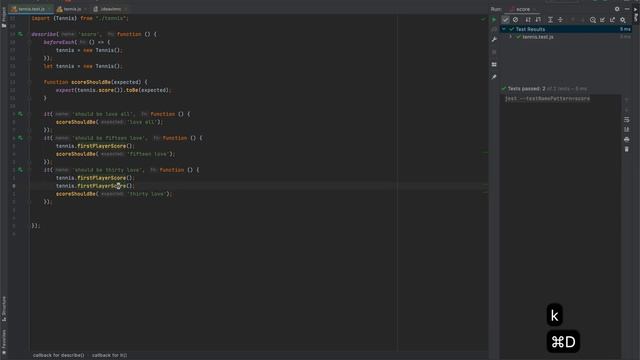640x360 pixels.
Task: Fold the beforeEach block in gutter
Action: click(29, 42)
